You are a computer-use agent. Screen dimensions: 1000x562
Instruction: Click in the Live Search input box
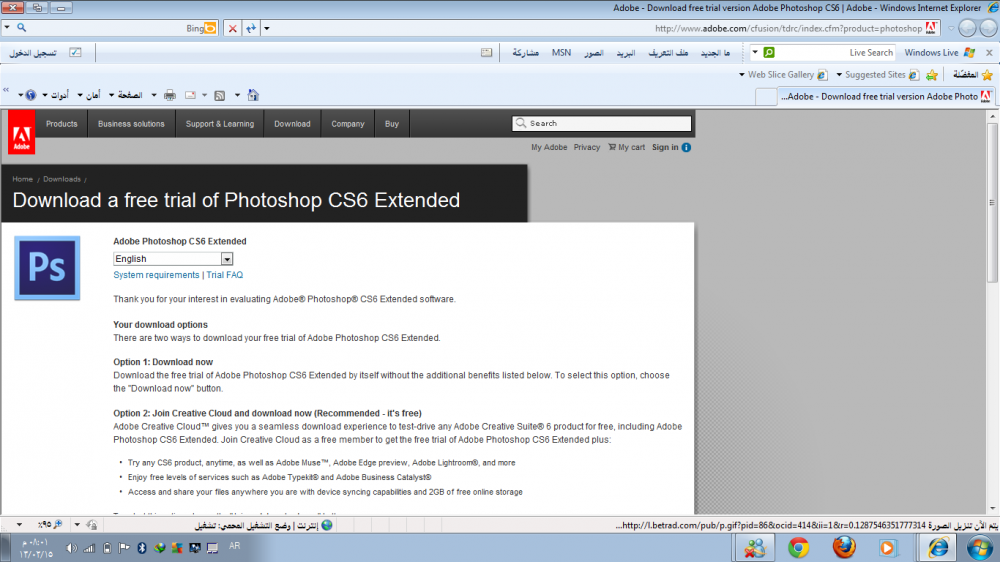pos(835,52)
